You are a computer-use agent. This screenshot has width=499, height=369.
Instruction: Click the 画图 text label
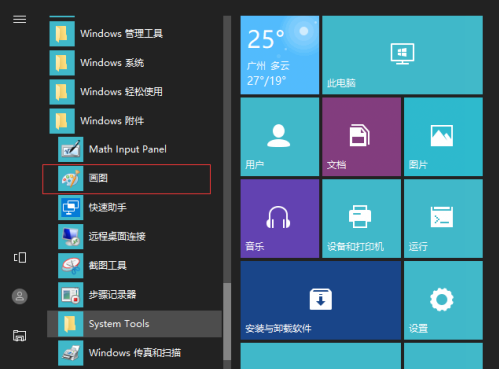click(x=98, y=178)
